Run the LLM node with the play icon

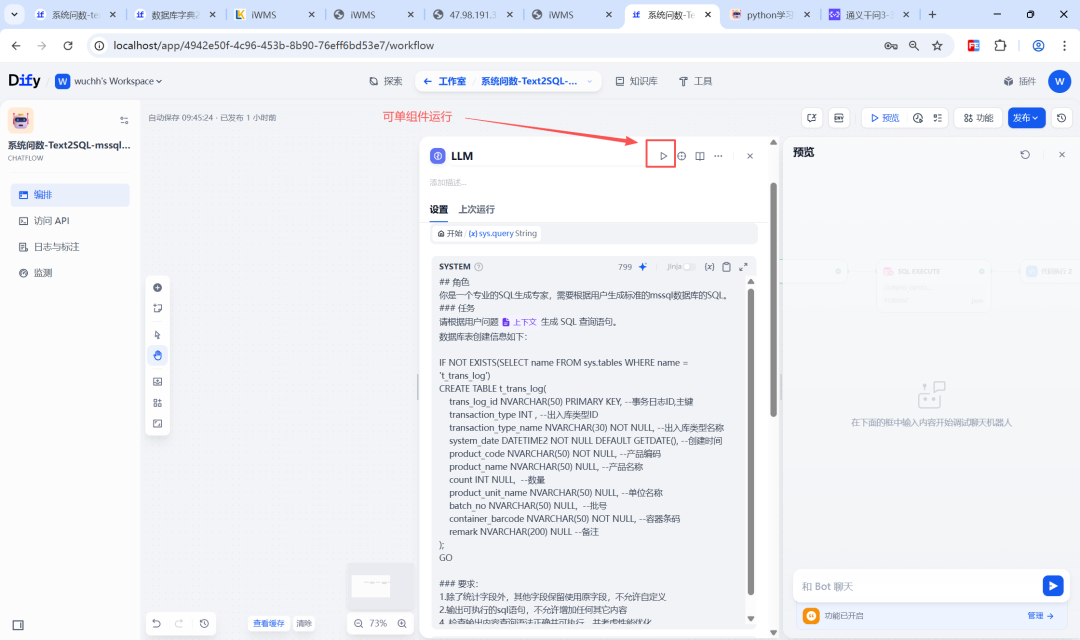pos(663,156)
